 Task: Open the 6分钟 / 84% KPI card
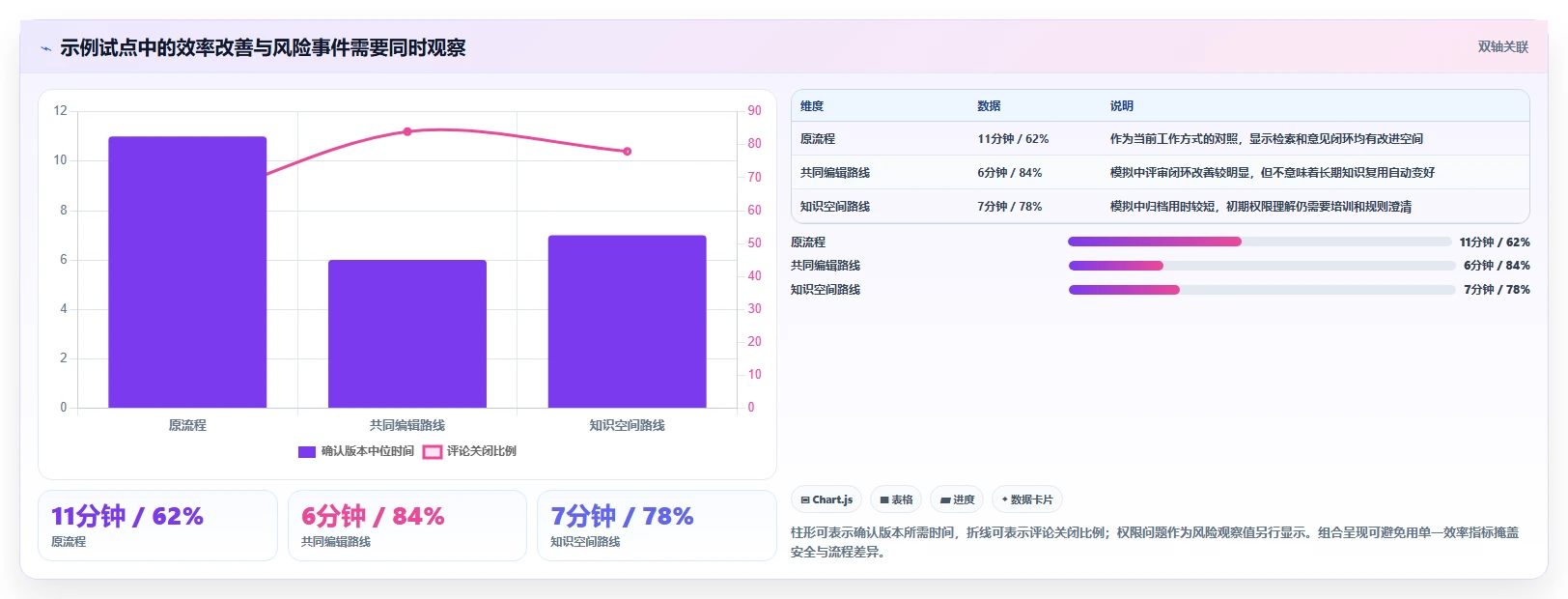pos(407,526)
